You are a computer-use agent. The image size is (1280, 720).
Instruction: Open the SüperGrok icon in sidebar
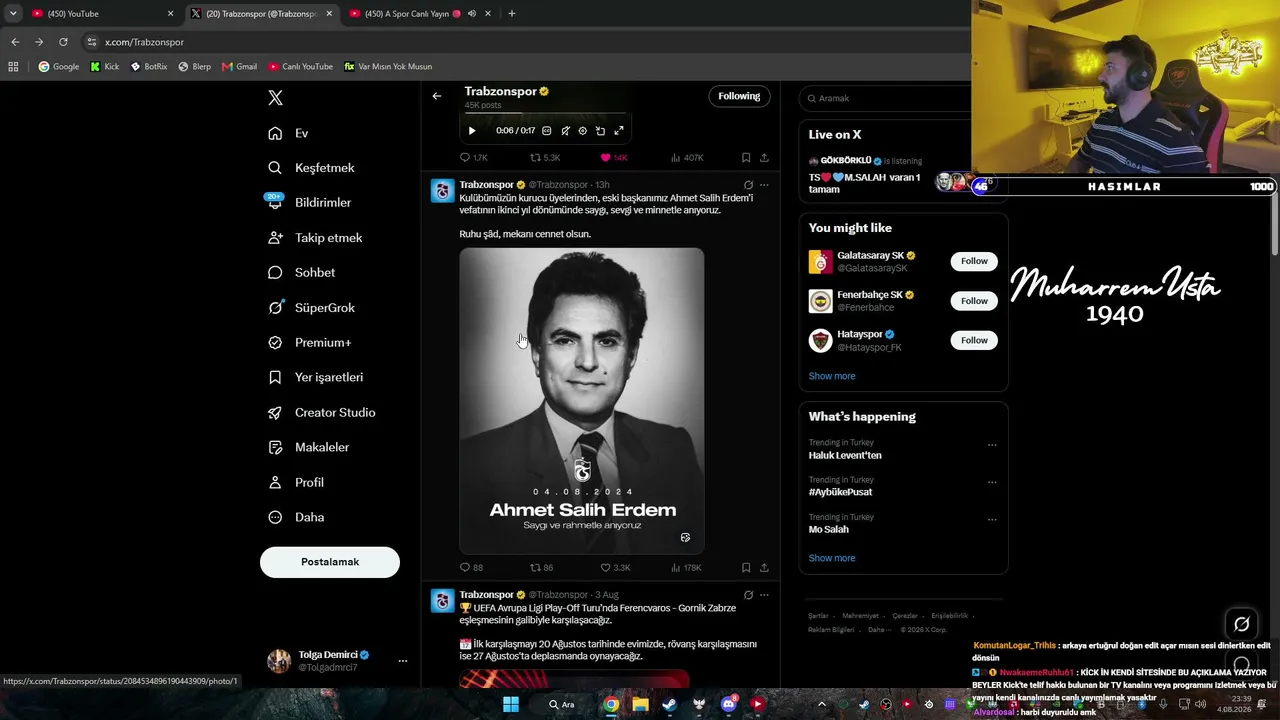tap(275, 307)
